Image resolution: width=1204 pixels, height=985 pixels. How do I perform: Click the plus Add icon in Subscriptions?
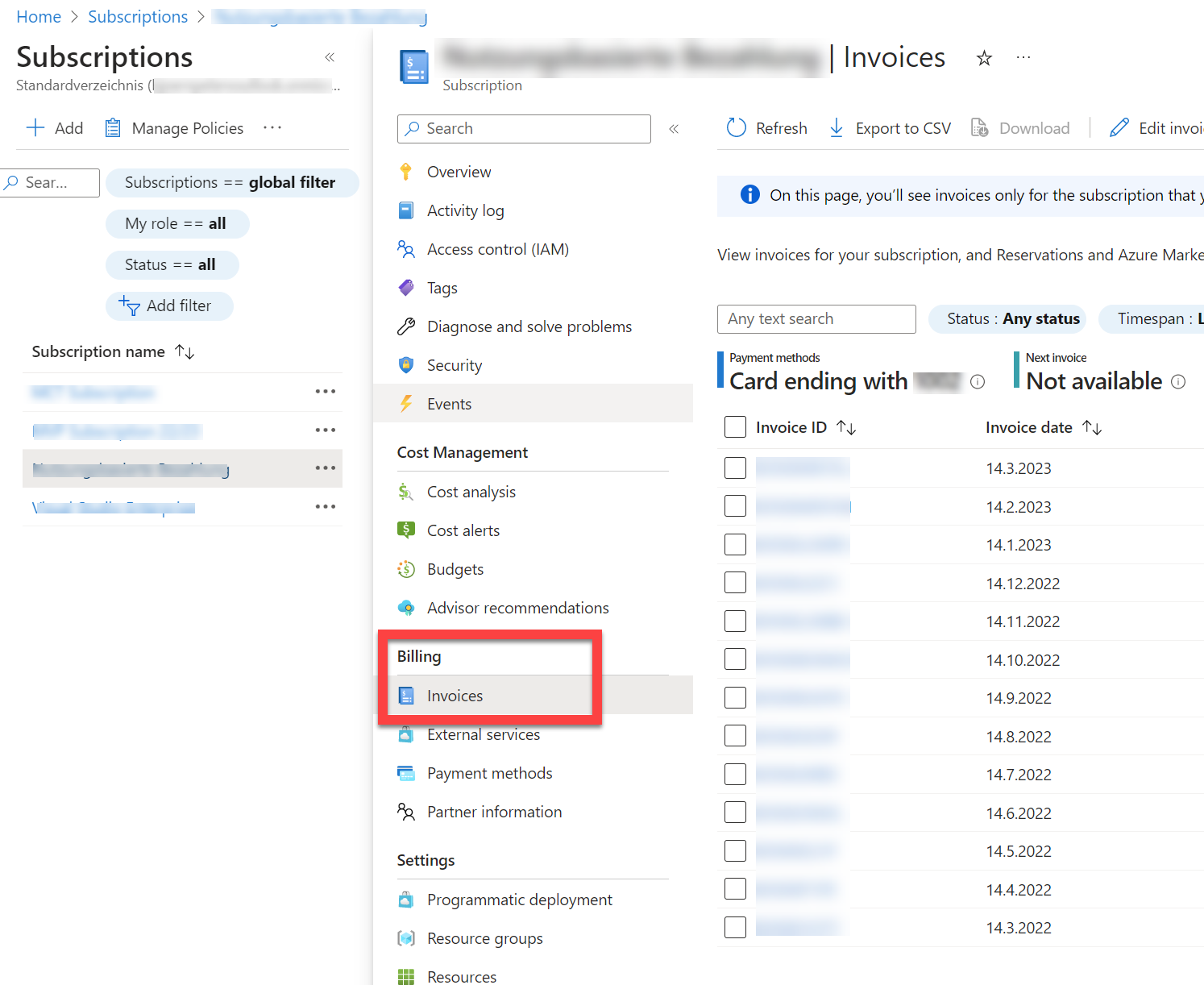pos(35,128)
